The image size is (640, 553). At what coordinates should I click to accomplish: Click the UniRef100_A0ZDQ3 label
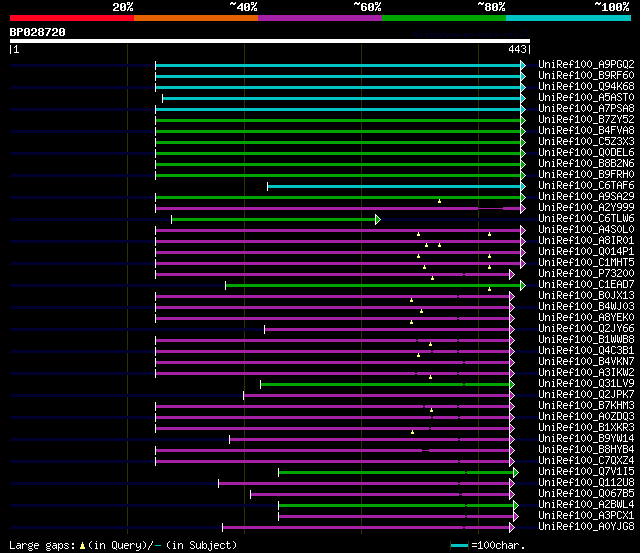point(586,417)
